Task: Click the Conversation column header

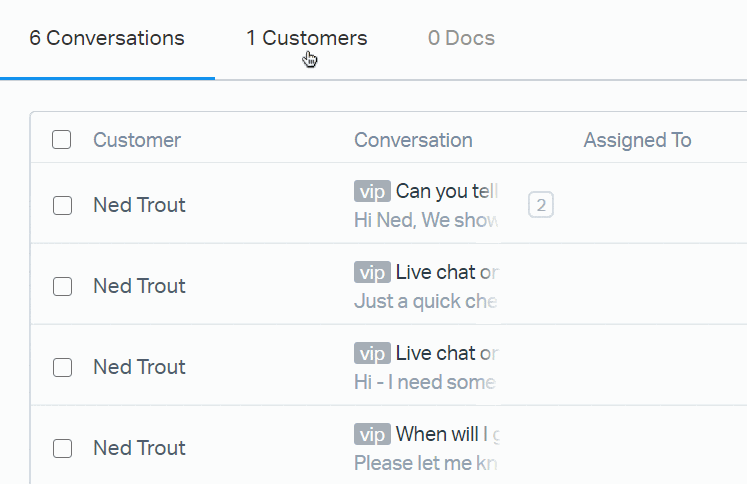Action: 413,140
